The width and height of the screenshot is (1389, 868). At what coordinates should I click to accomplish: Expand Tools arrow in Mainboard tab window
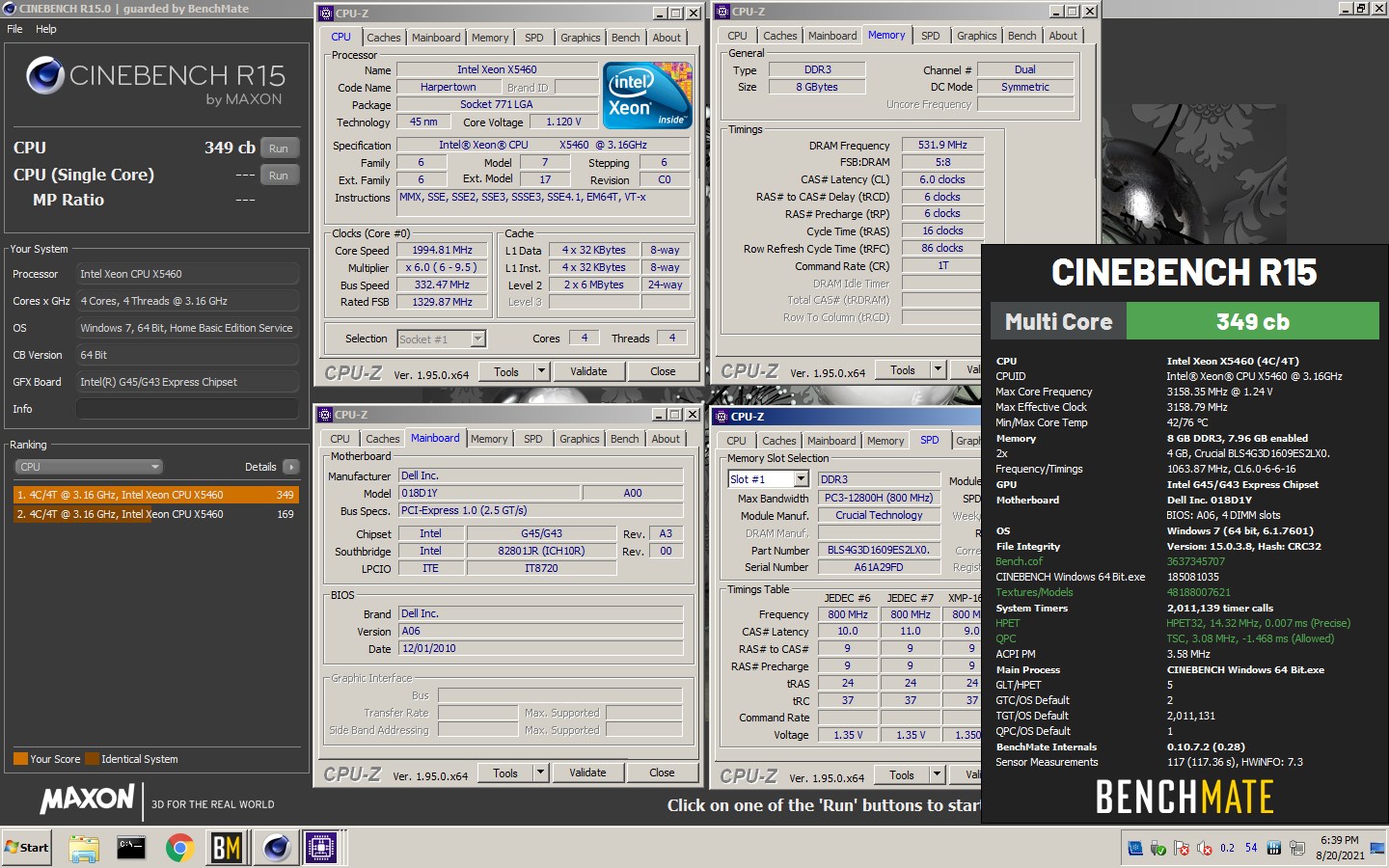540,773
